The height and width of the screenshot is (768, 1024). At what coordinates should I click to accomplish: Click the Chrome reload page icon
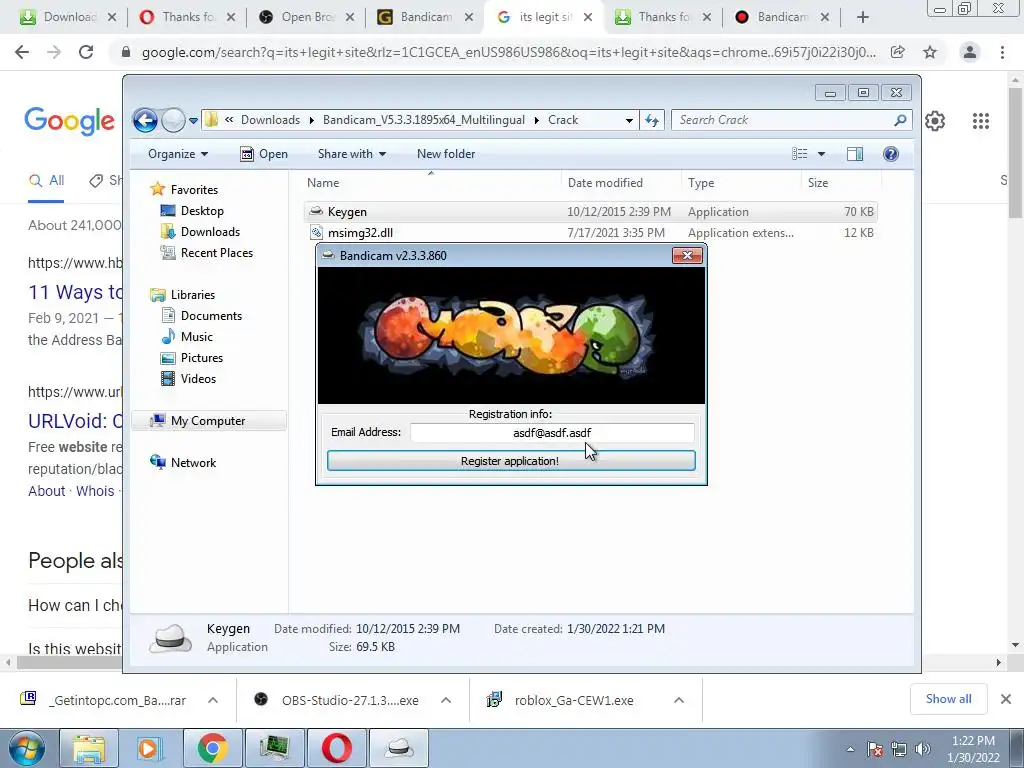(x=86, y=52)
